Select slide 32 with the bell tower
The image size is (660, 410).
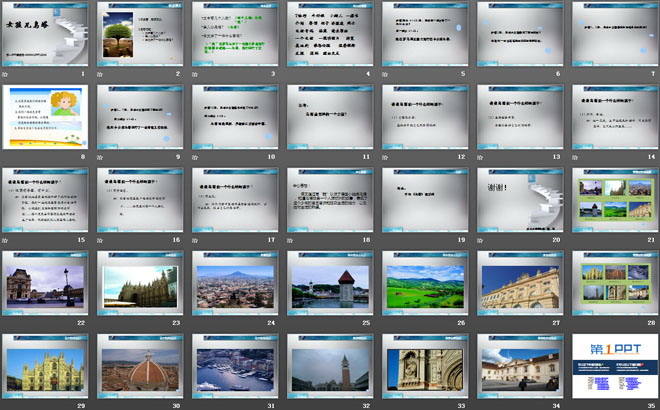pyautogui.click(x=330, y=365)
